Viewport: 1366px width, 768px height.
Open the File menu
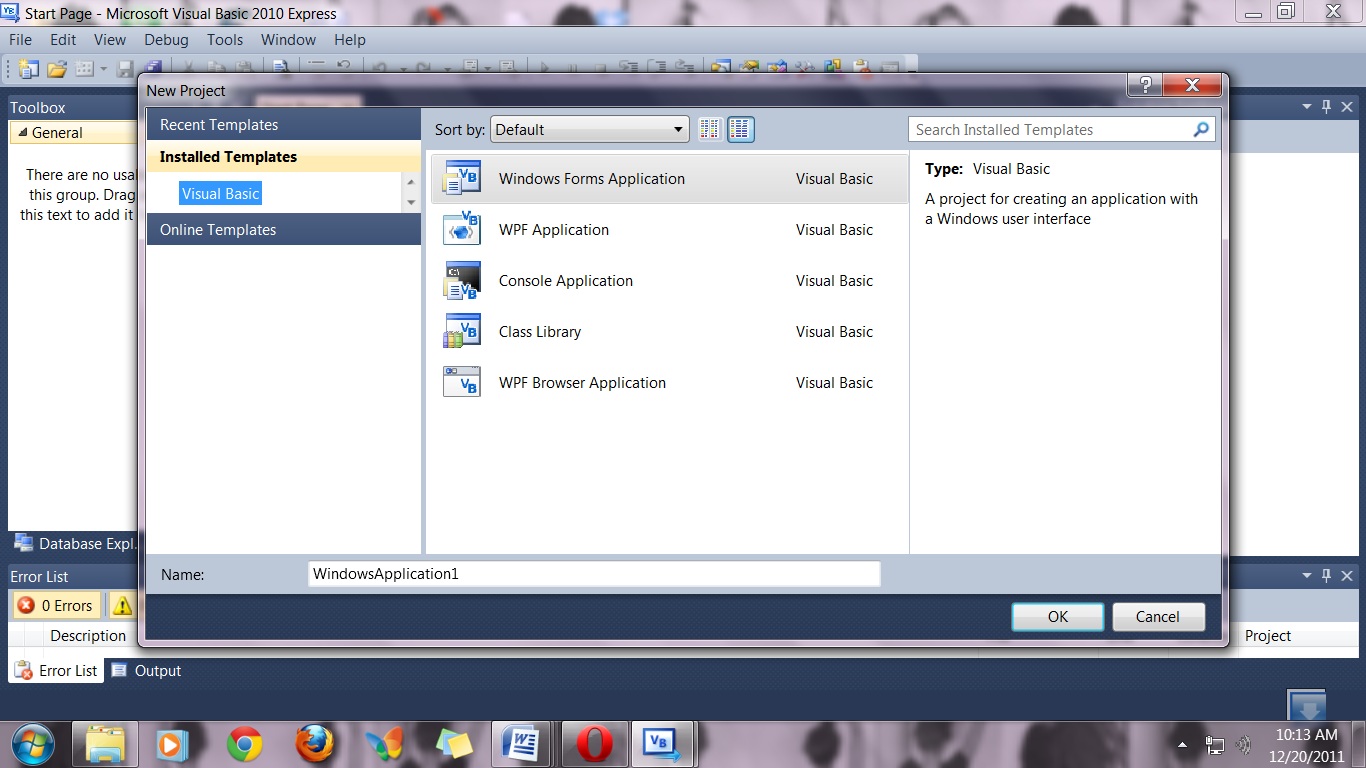point(20,40)
